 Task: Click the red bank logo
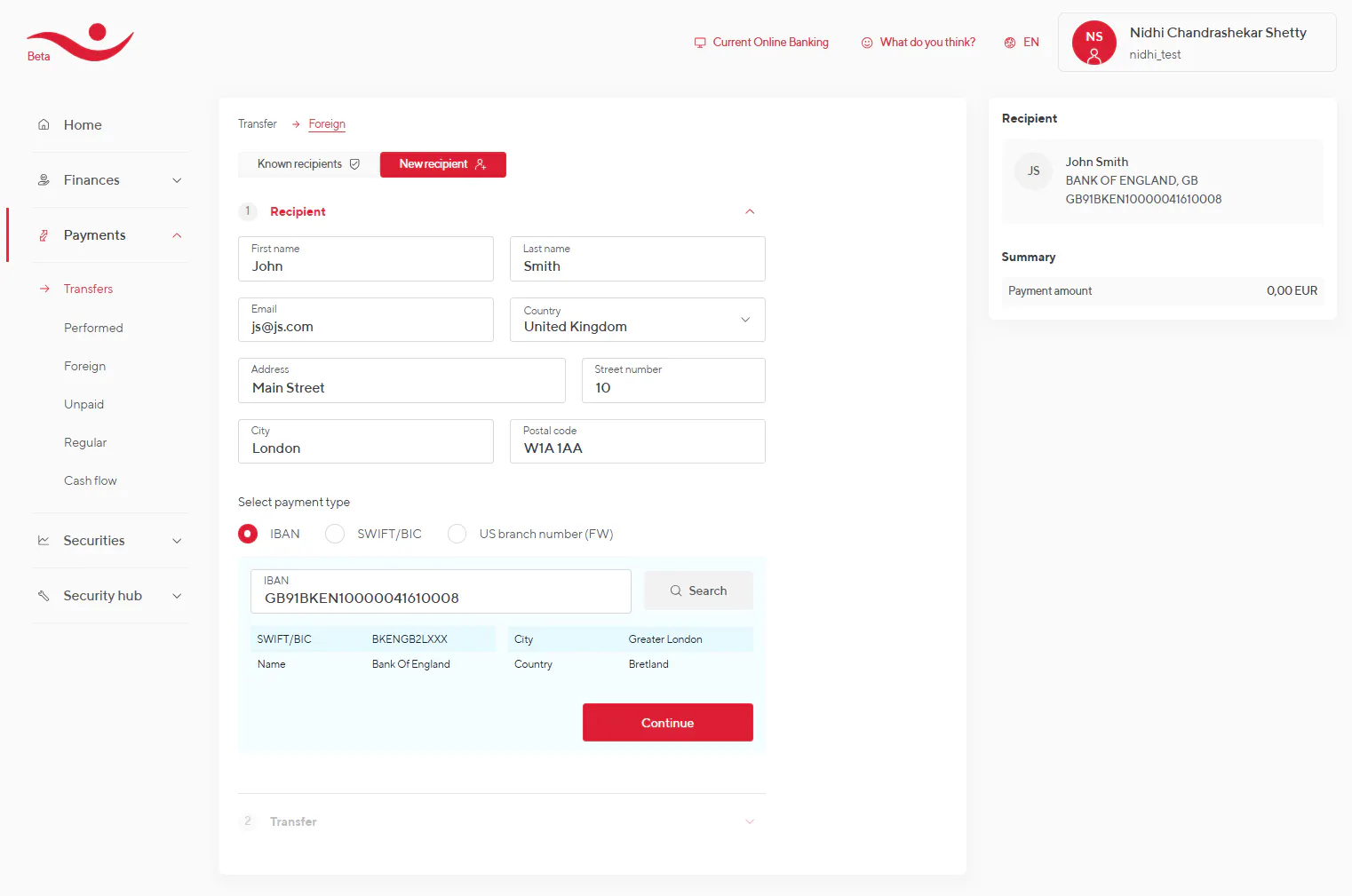[x=80, y=43]
